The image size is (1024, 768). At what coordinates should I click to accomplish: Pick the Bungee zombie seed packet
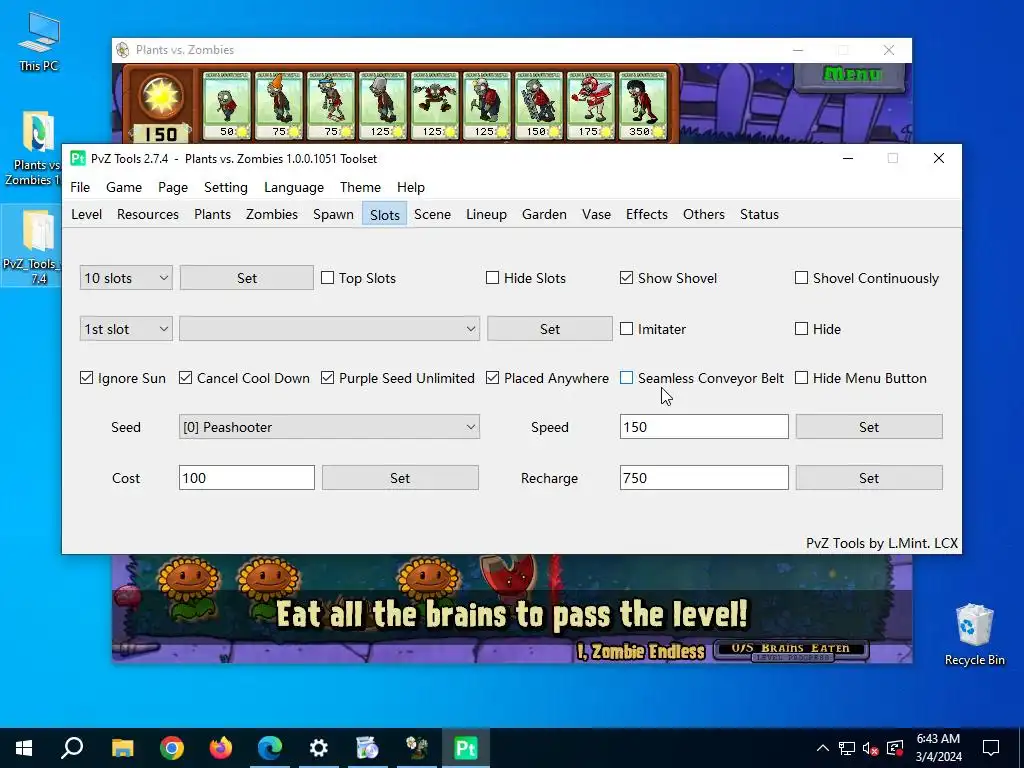(435, 105)
